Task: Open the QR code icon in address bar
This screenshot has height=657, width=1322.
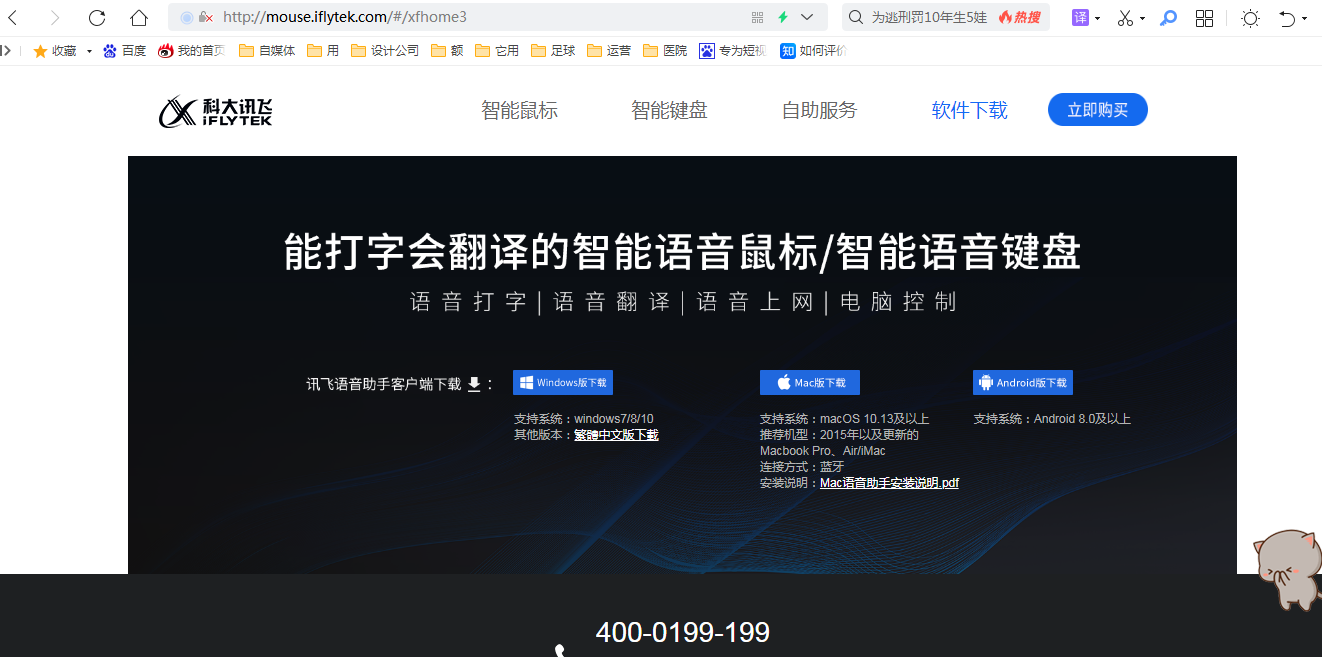Action: [x=757, y=17]
